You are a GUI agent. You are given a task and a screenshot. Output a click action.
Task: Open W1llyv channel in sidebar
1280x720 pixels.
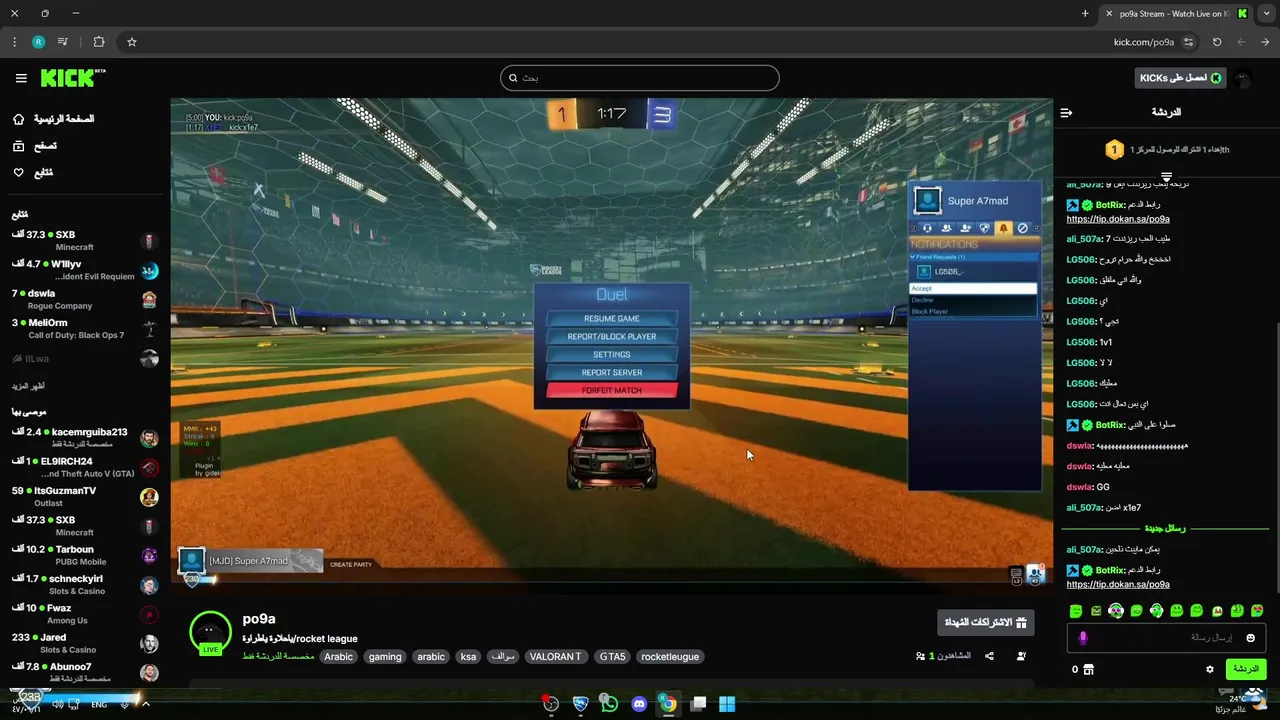pos(85,270)
